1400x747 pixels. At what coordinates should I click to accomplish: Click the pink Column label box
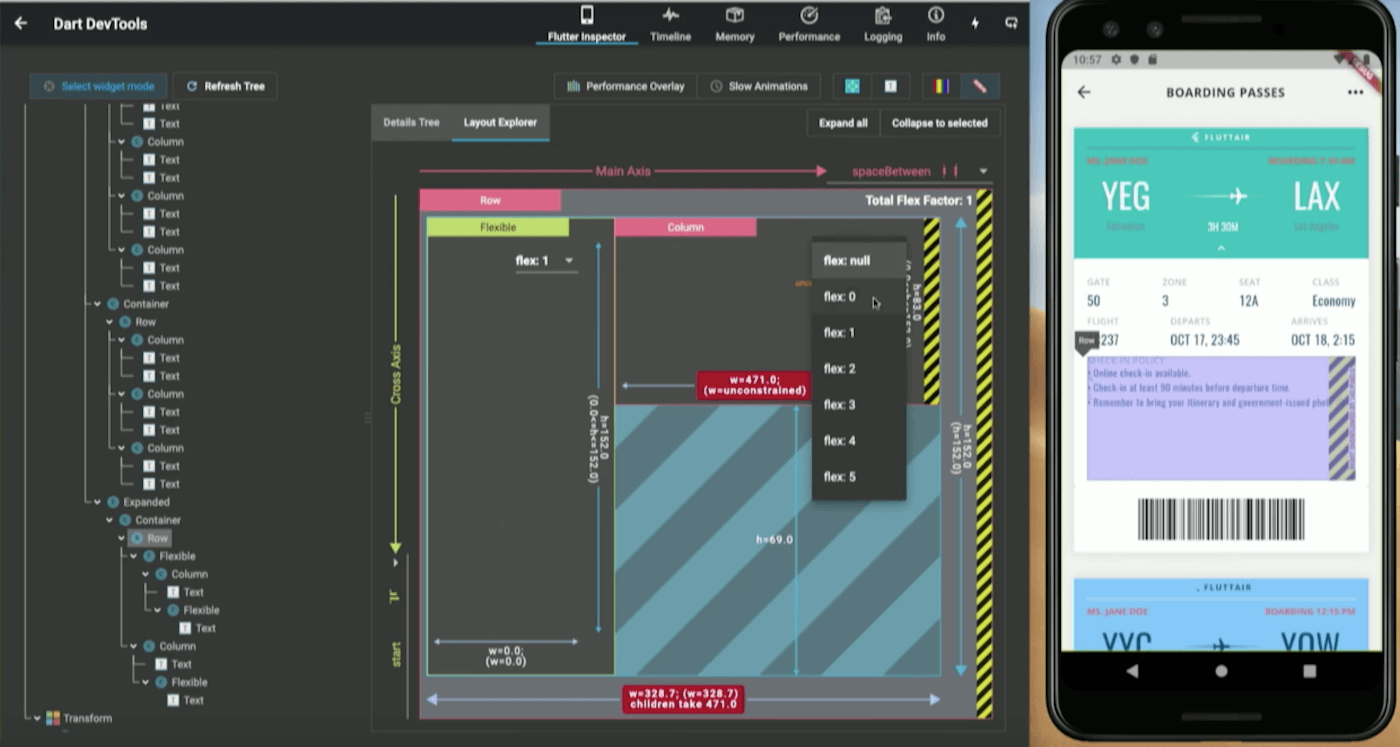click(x=685, y=227)
